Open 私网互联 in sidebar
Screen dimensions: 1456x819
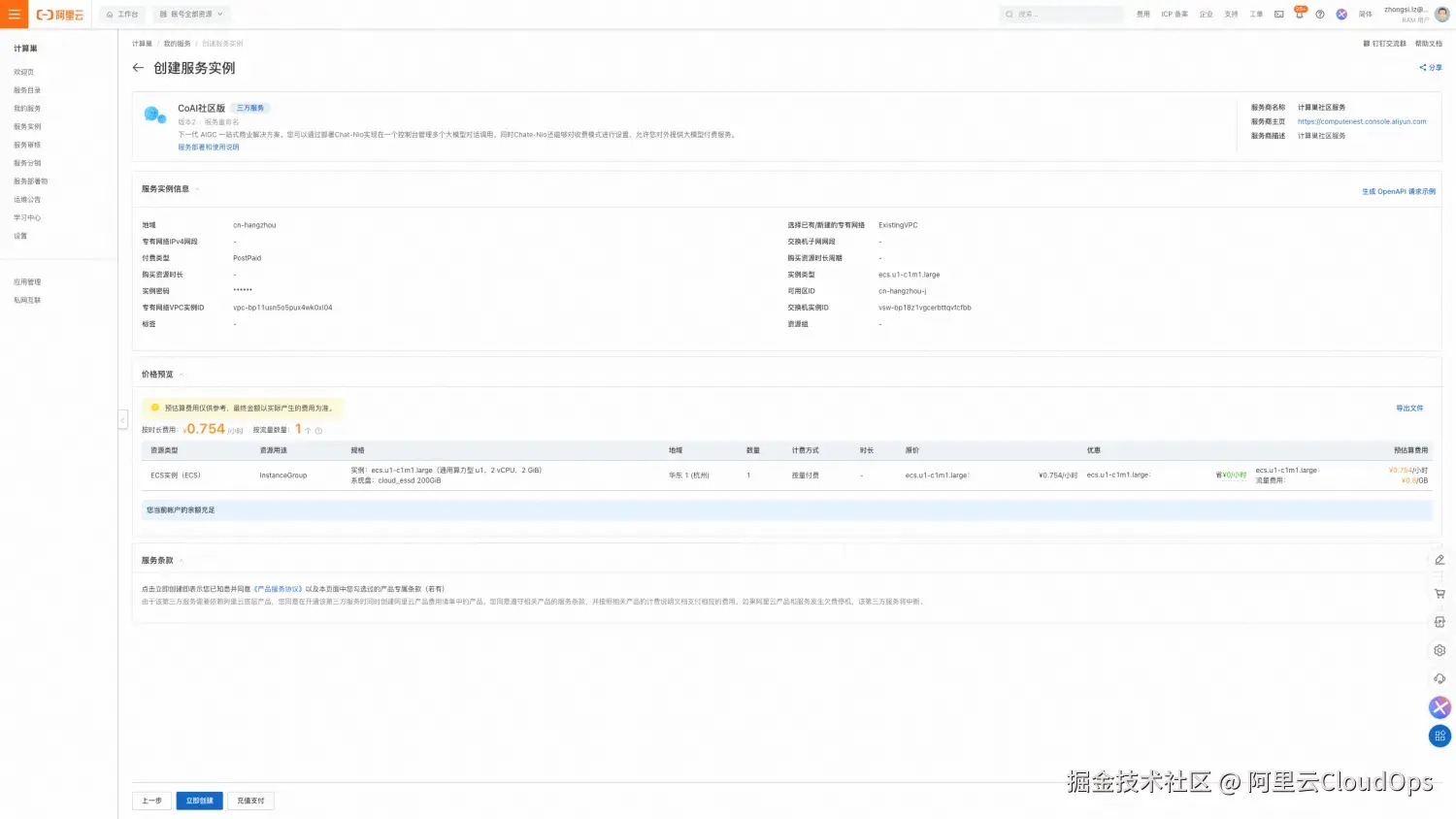click(27, 301)
